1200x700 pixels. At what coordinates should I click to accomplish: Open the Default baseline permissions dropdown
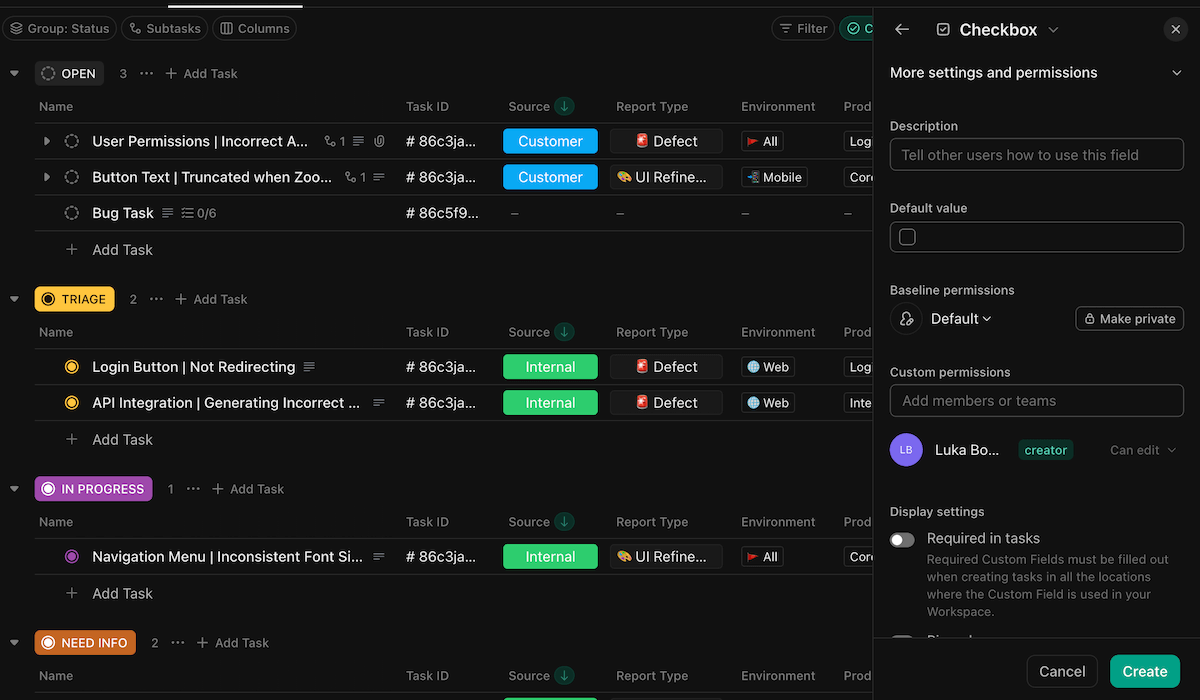pyautogui.click(x=957, y=318)
